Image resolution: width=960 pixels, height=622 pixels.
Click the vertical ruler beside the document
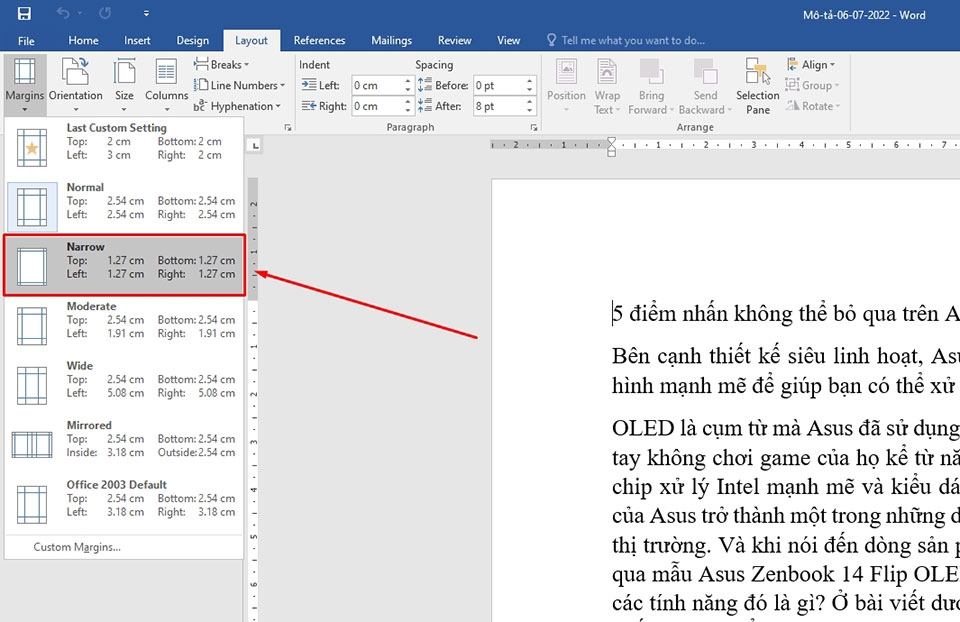(253, 398)
